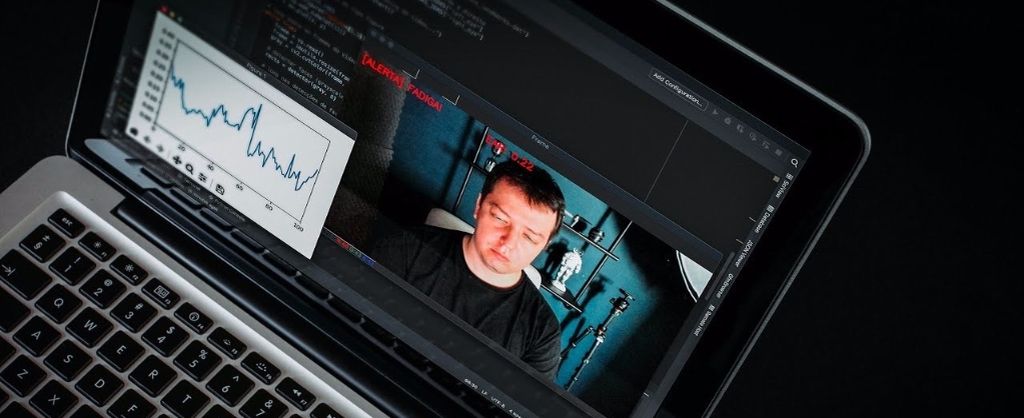Image resolution: width=1024 pixels, height=418 pixels.
Task: Click the matplotlib Forward arrow icon
Action: 161,148
